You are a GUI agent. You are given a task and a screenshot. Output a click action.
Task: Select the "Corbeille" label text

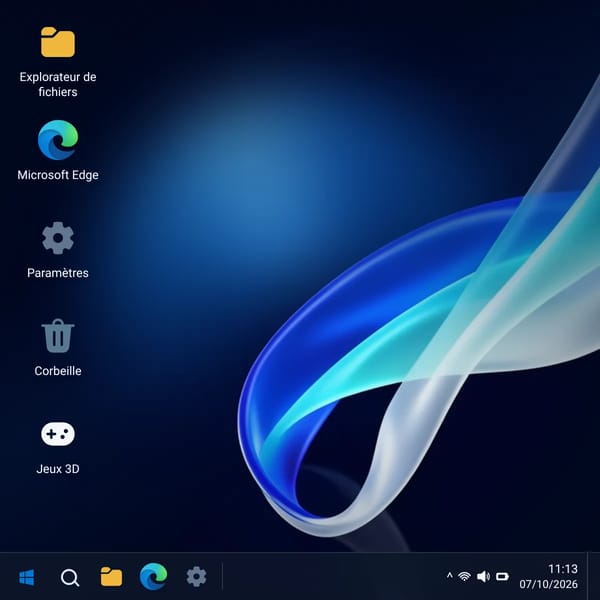(x=58, y=371)
